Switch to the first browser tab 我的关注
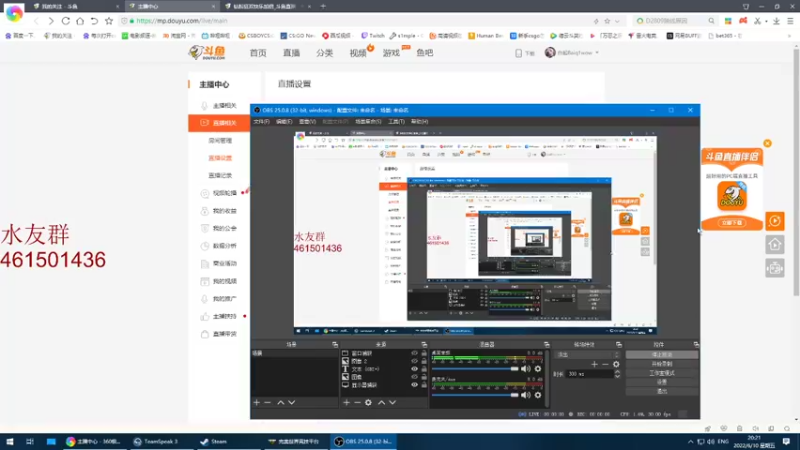The height and width of the screenshot is (450, 800). pyautogui.click(x=74, y=6)
